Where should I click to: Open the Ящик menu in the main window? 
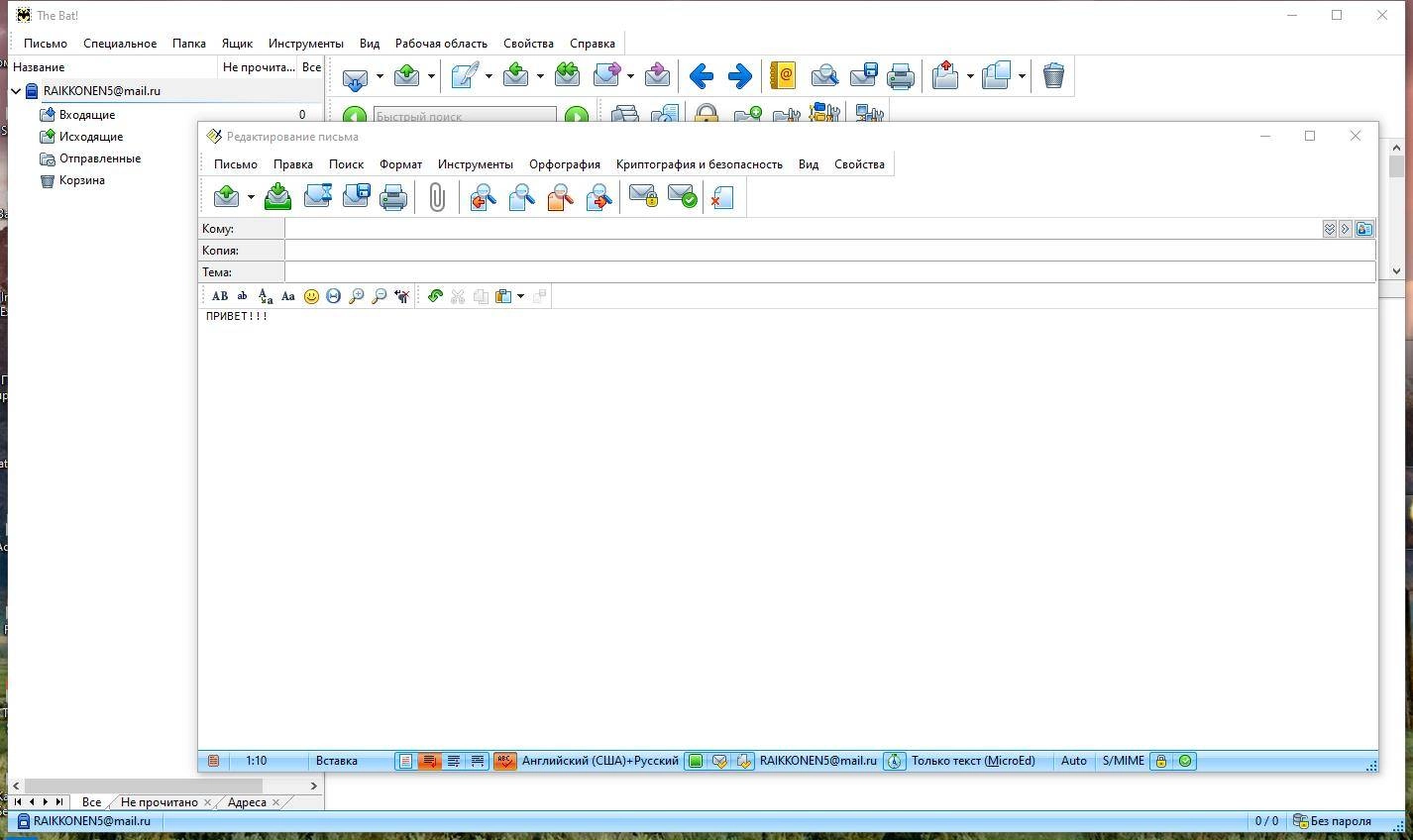pyautogui.click(x=237, y=44)
